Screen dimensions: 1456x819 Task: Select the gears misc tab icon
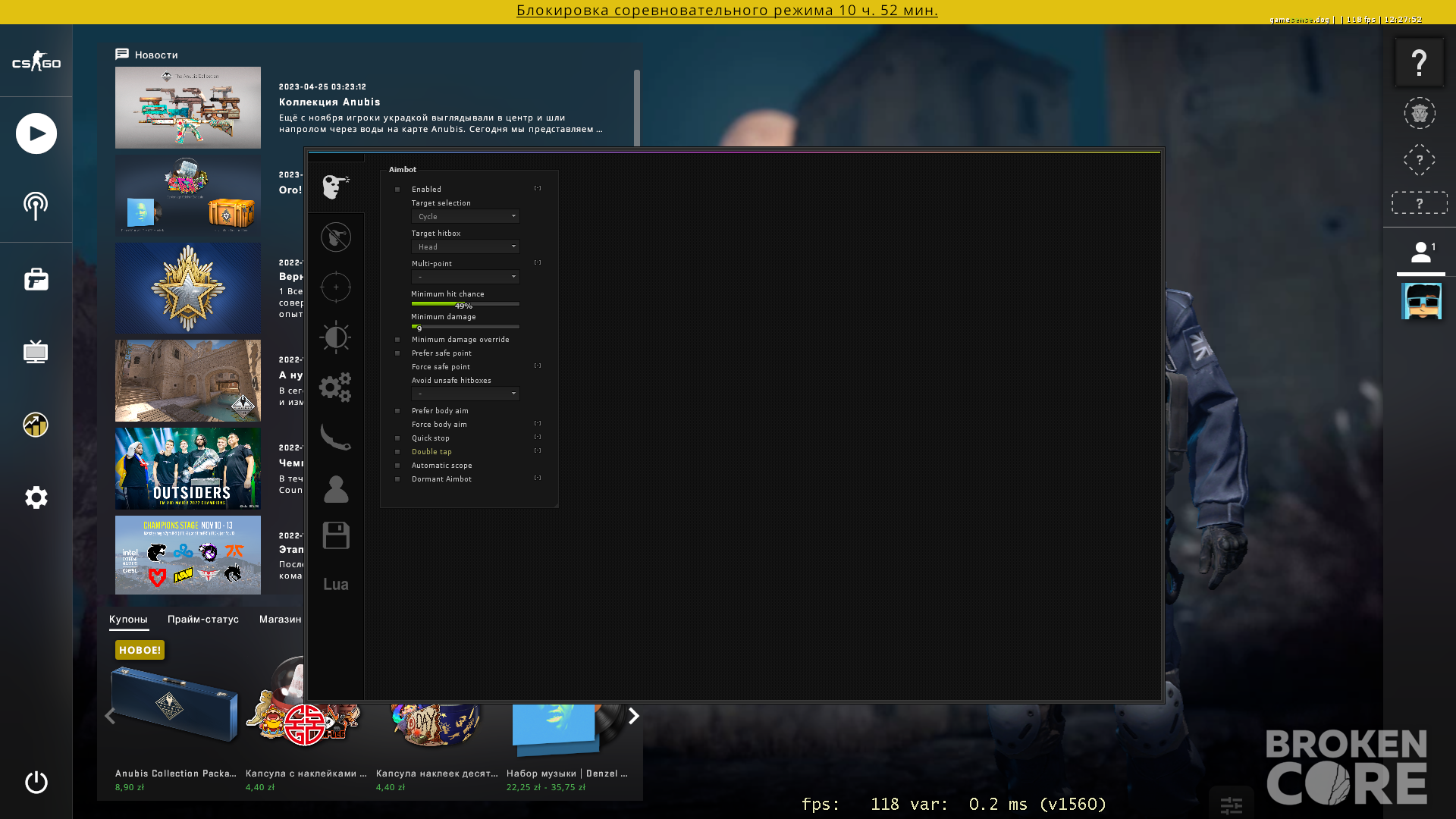[x=335, y=387]
